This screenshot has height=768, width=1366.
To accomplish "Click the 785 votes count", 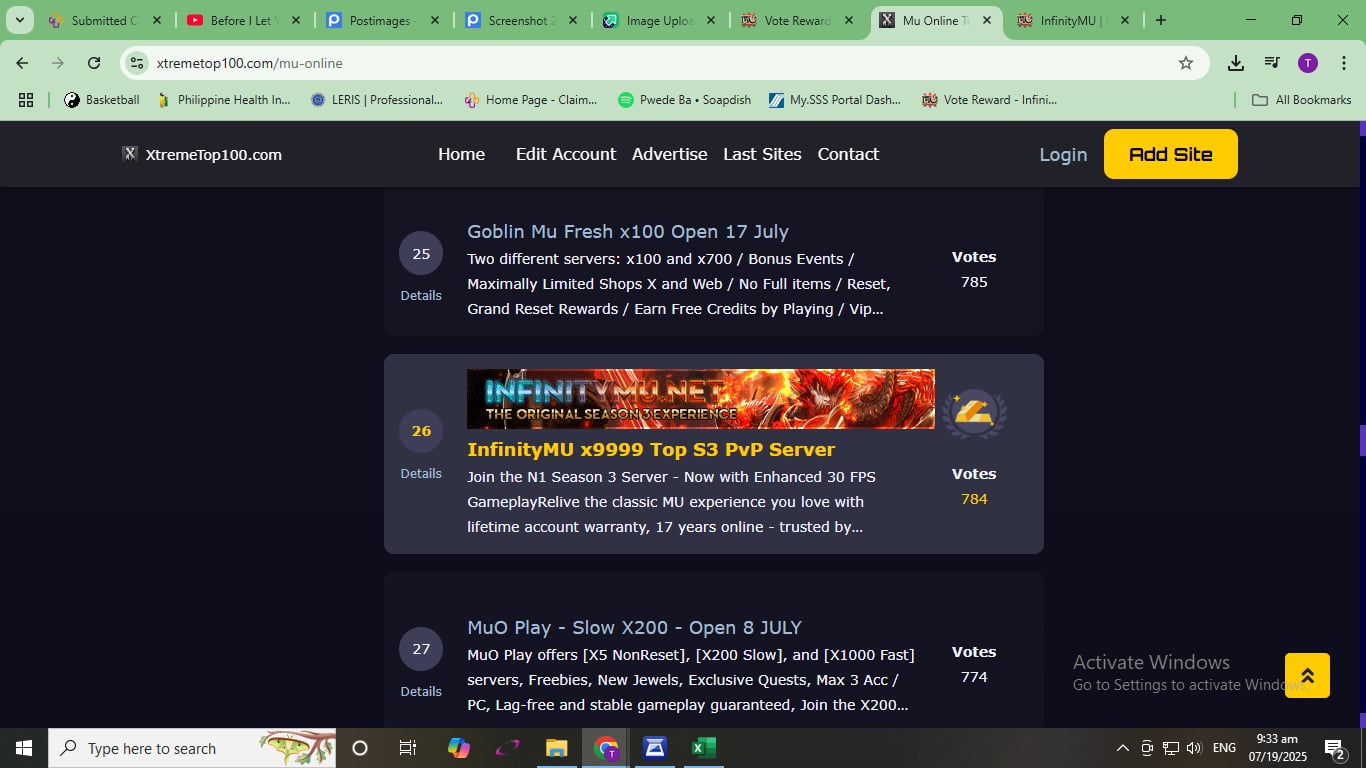I will tap(974, 282).
